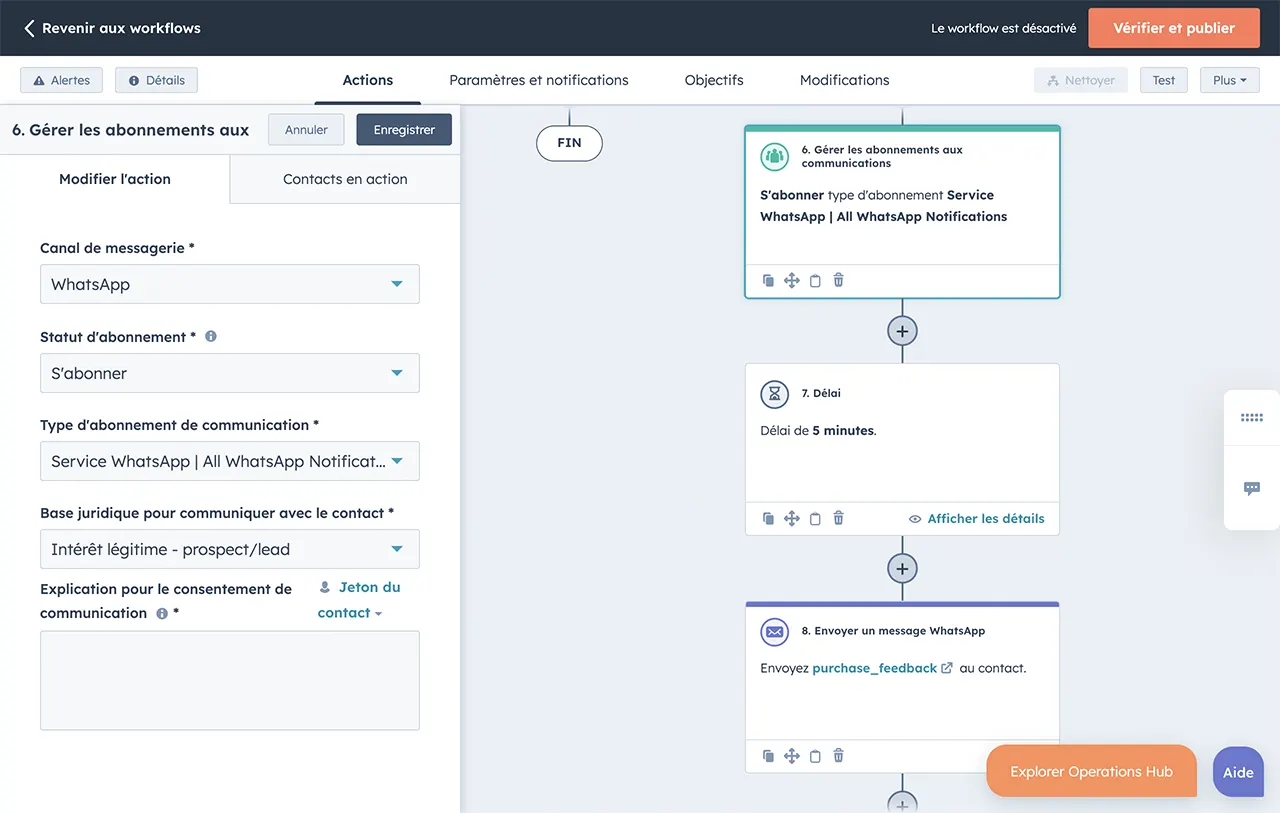The height and width of the screenshot is (813, 1280).
Task: Open the Canal de messagerie dropdown
Action: [230, 285]
